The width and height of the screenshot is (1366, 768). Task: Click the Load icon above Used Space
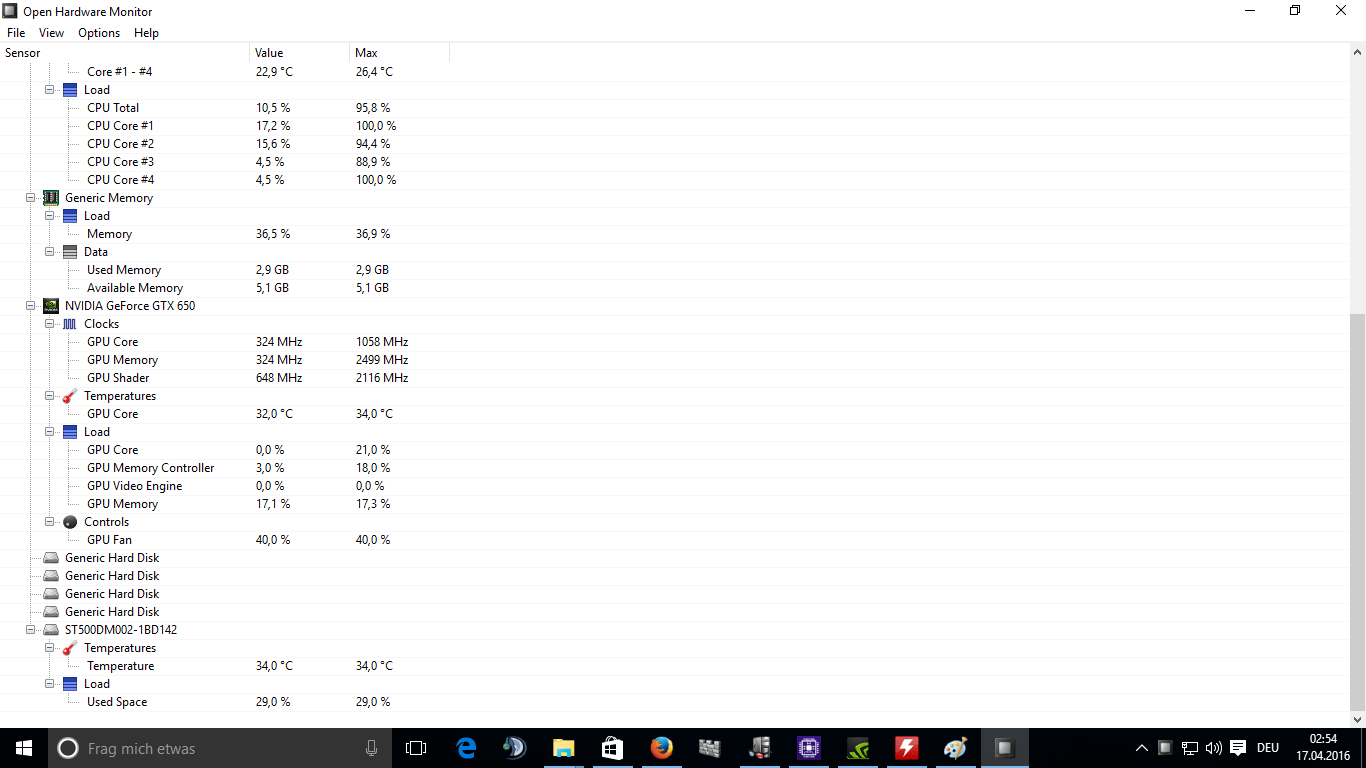coord(70,684)
